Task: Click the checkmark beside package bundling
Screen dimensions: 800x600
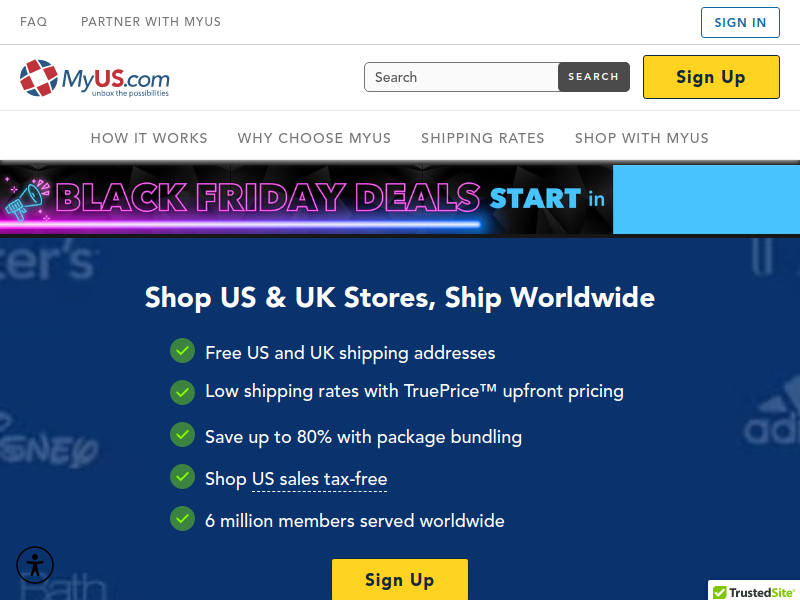Action: pyautogui.click(x=182, y=435)
